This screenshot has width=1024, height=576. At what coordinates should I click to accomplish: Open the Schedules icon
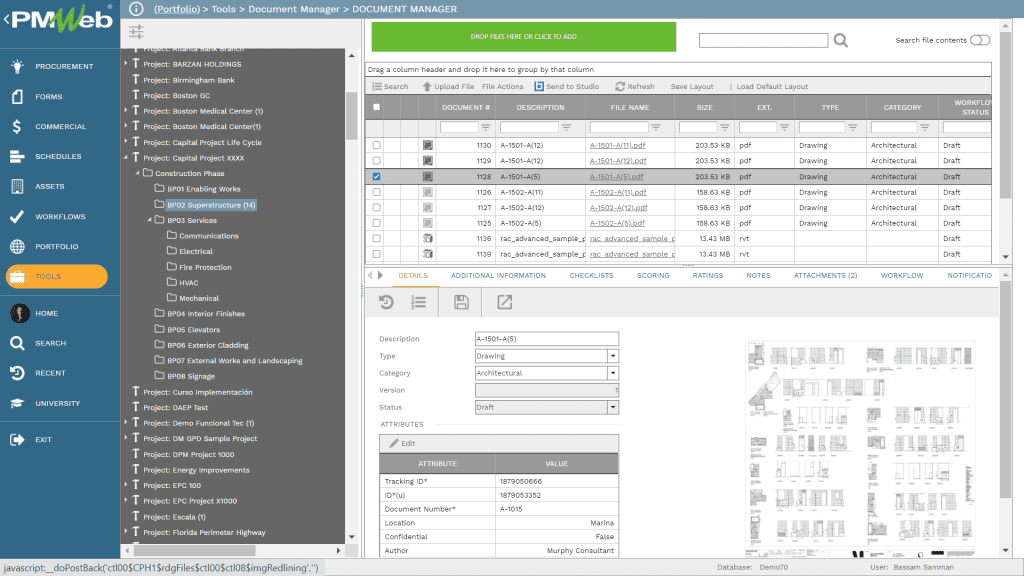click(18, 156)
